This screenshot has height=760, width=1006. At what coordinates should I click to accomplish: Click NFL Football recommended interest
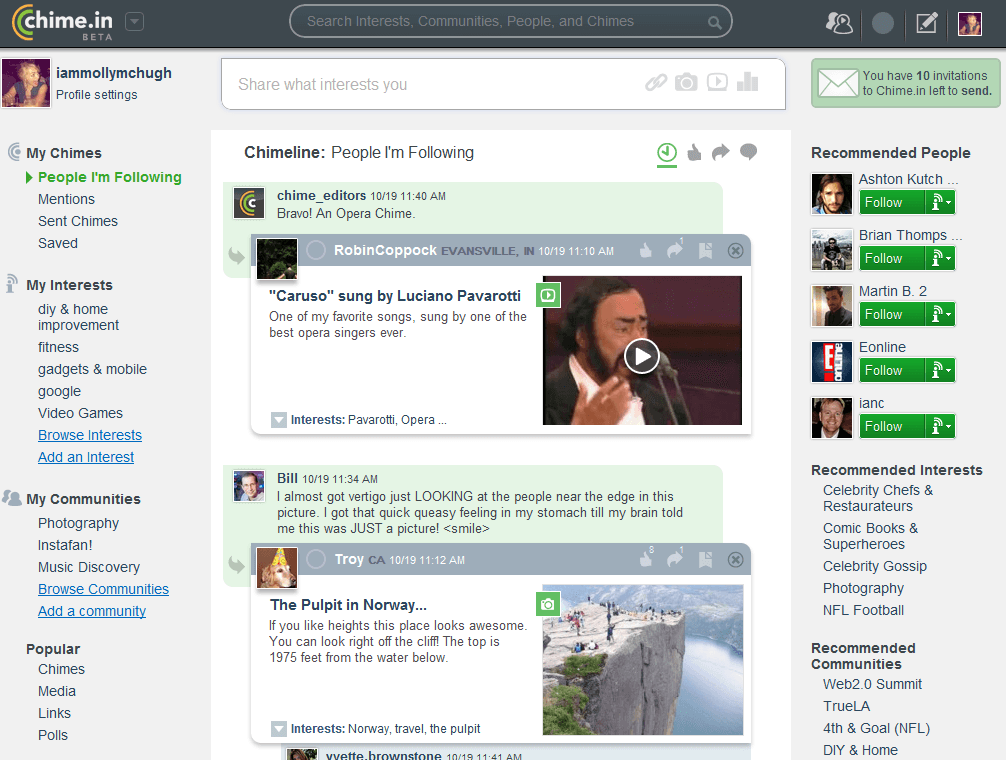[863, 610]
